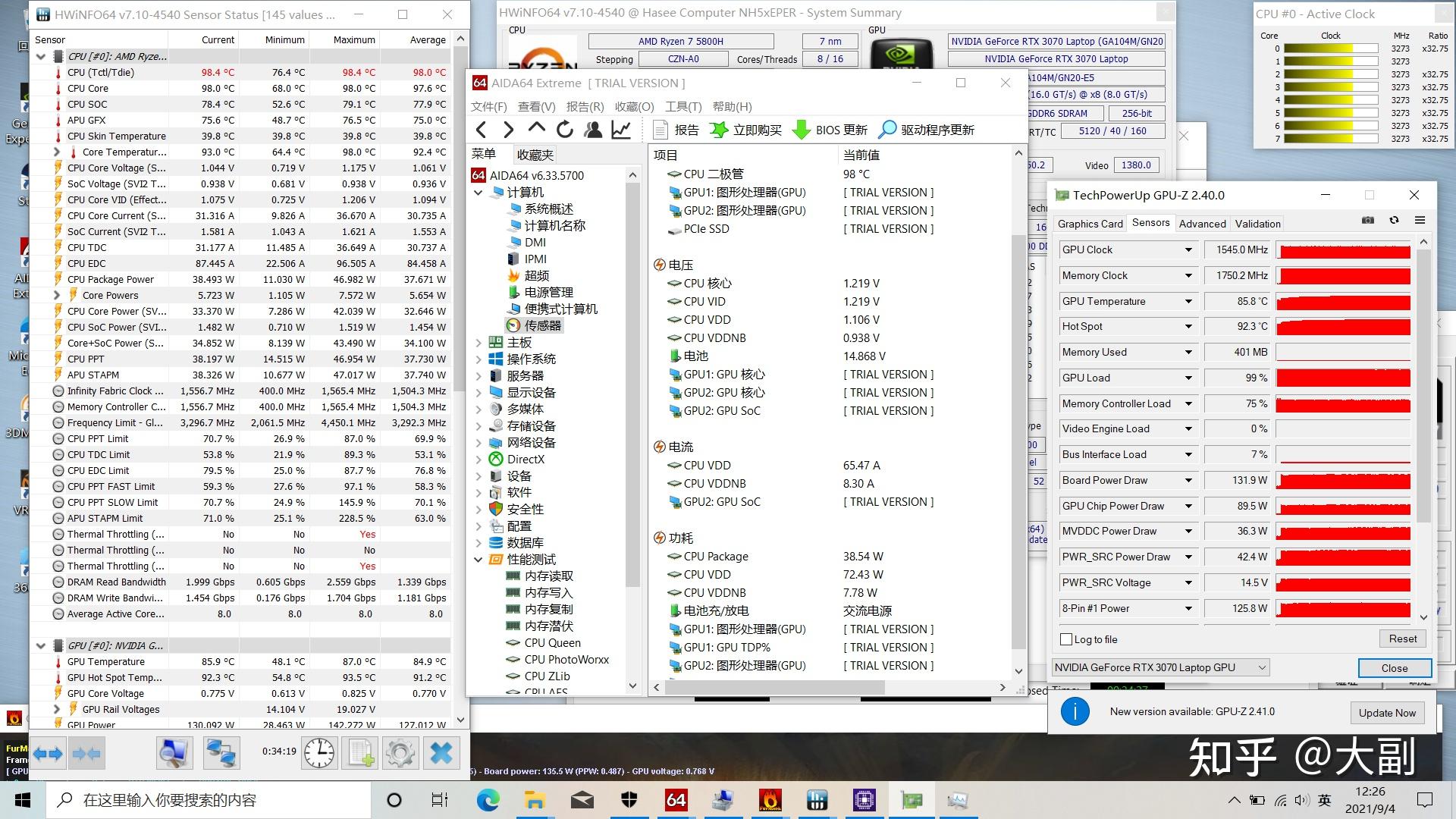Click the refresh icon in GPU-Z titlebar
Screen dimensions: 1456x819
tap(1394, 220)
